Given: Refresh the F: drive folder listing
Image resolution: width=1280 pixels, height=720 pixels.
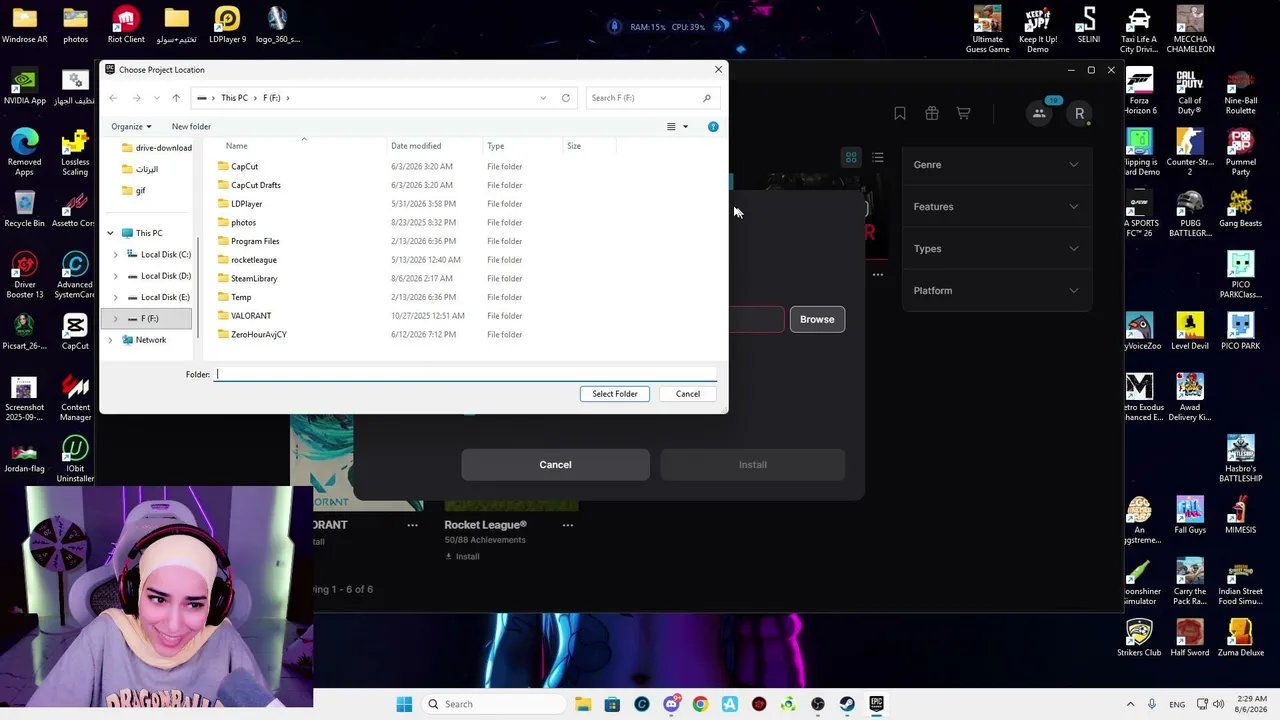Looking at the screenshot, I should pos(566,98).
